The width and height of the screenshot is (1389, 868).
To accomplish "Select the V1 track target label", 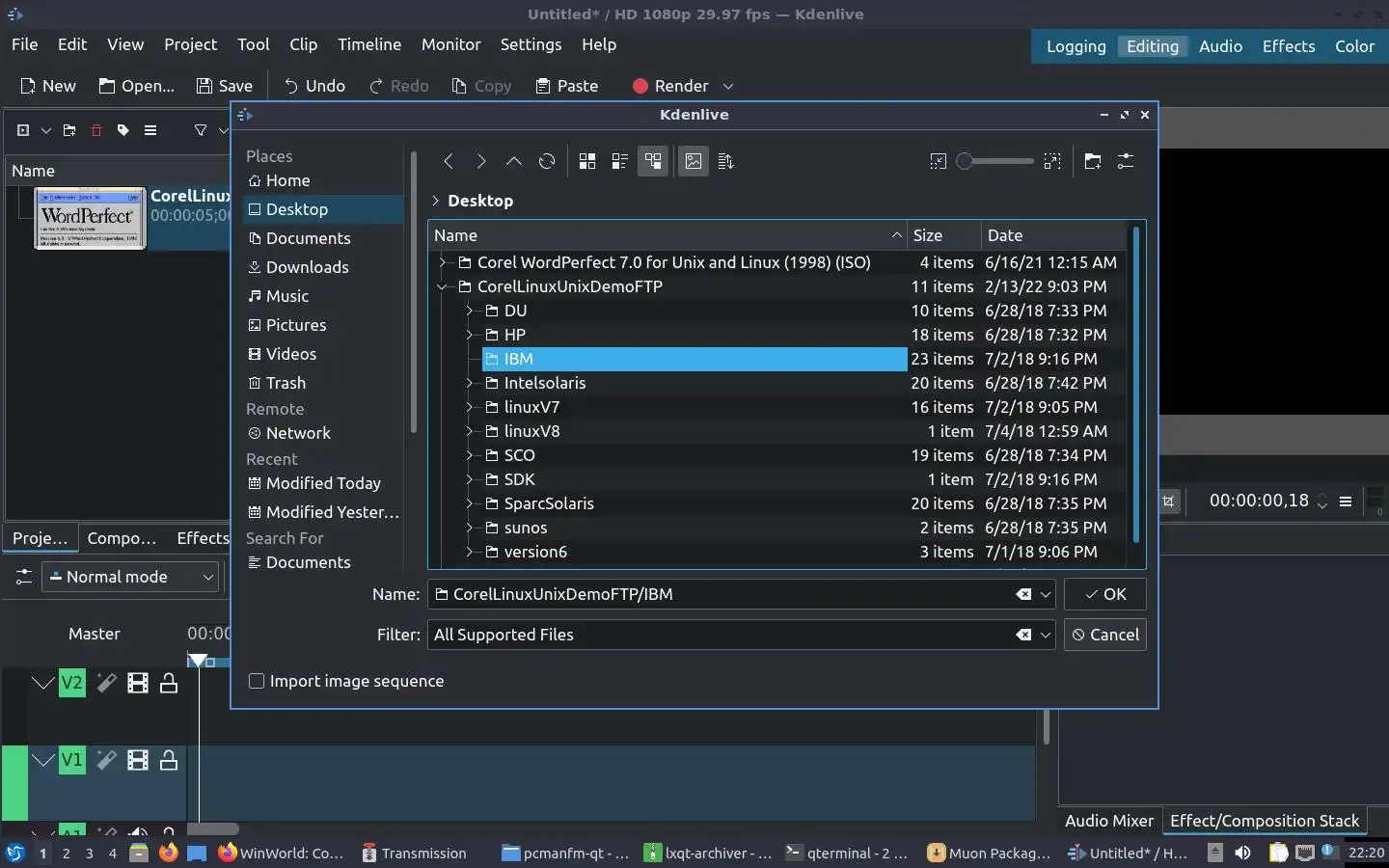I will [72, 760].
